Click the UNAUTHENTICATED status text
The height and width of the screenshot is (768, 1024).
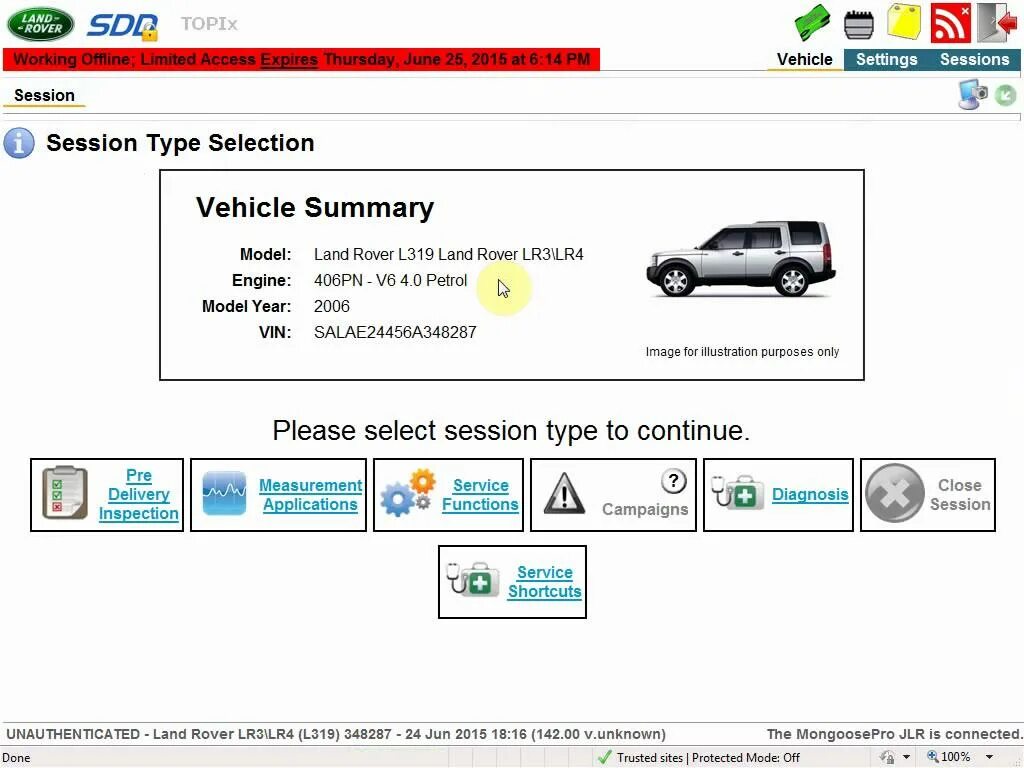(336, 734)
